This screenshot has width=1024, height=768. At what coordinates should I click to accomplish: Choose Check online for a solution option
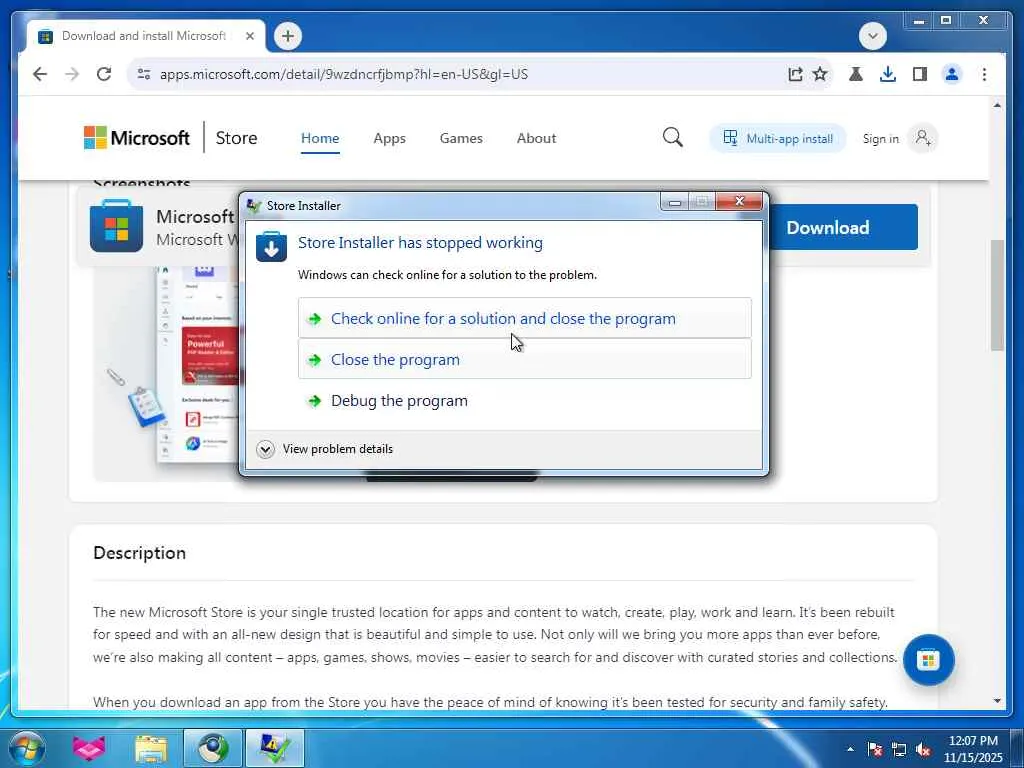pyautogui.click(x=524, y=318)
